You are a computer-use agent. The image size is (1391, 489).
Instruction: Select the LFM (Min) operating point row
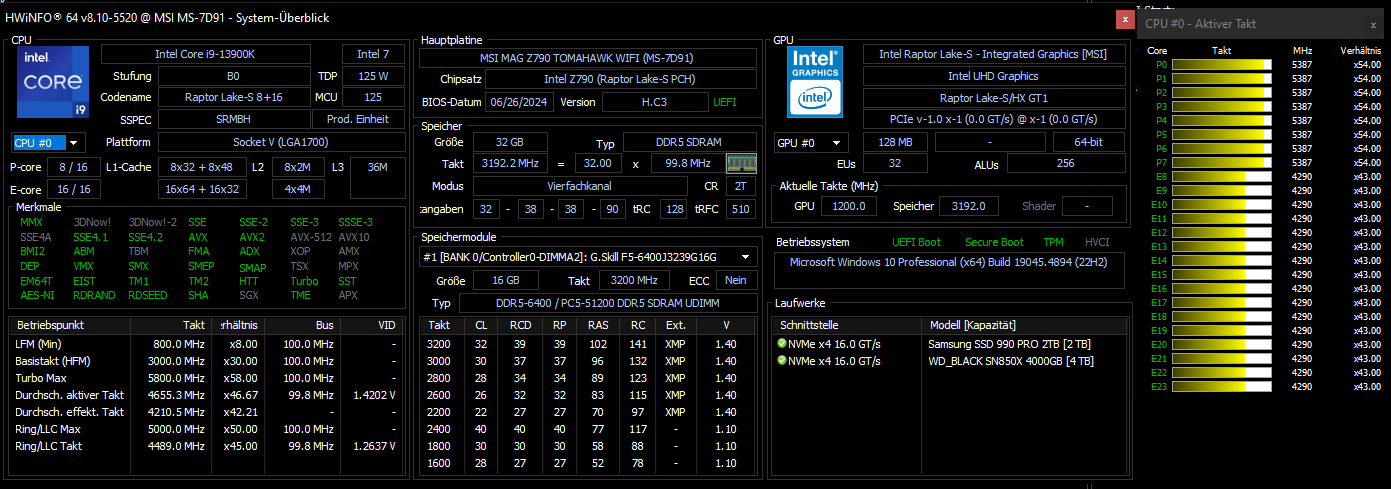[x=205, y=344]
